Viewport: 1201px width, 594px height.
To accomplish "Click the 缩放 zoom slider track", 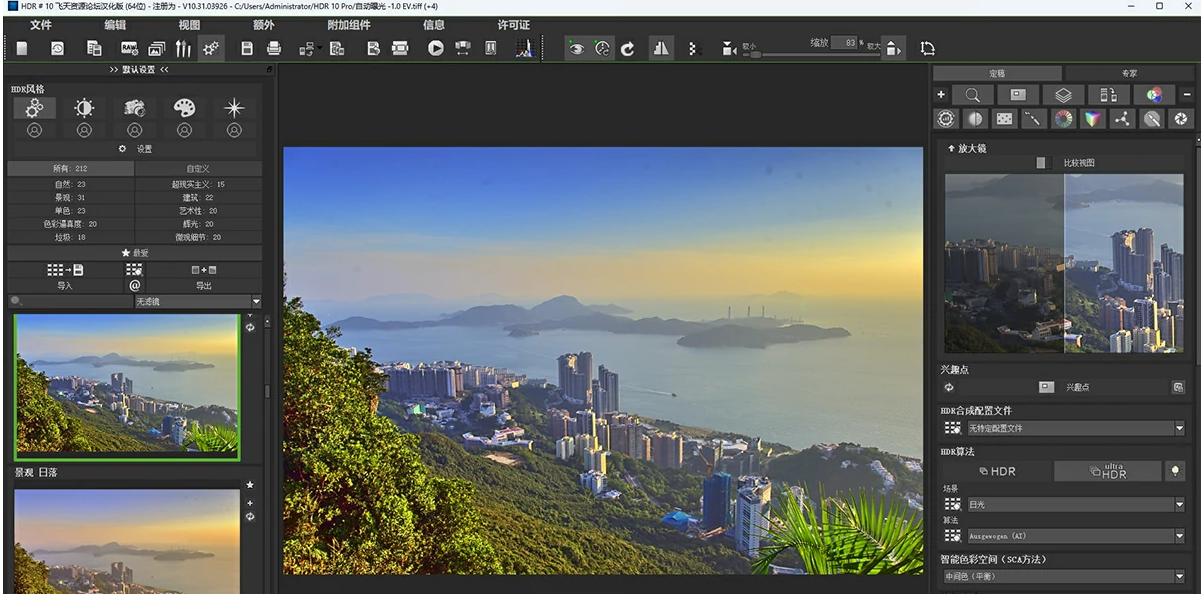I will coord(811,54).
